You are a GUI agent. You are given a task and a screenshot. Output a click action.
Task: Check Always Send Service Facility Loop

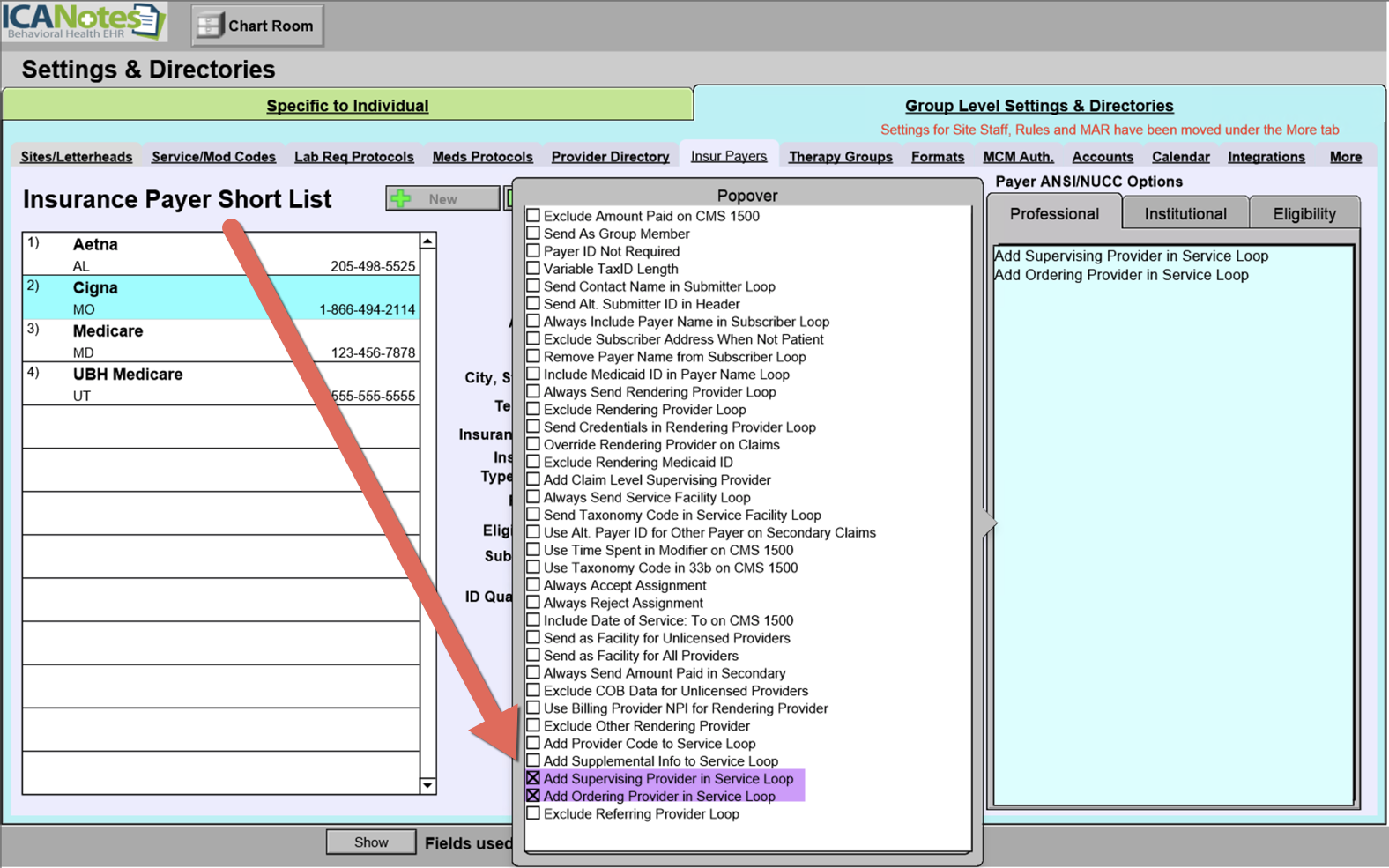(x=533, y=497)
